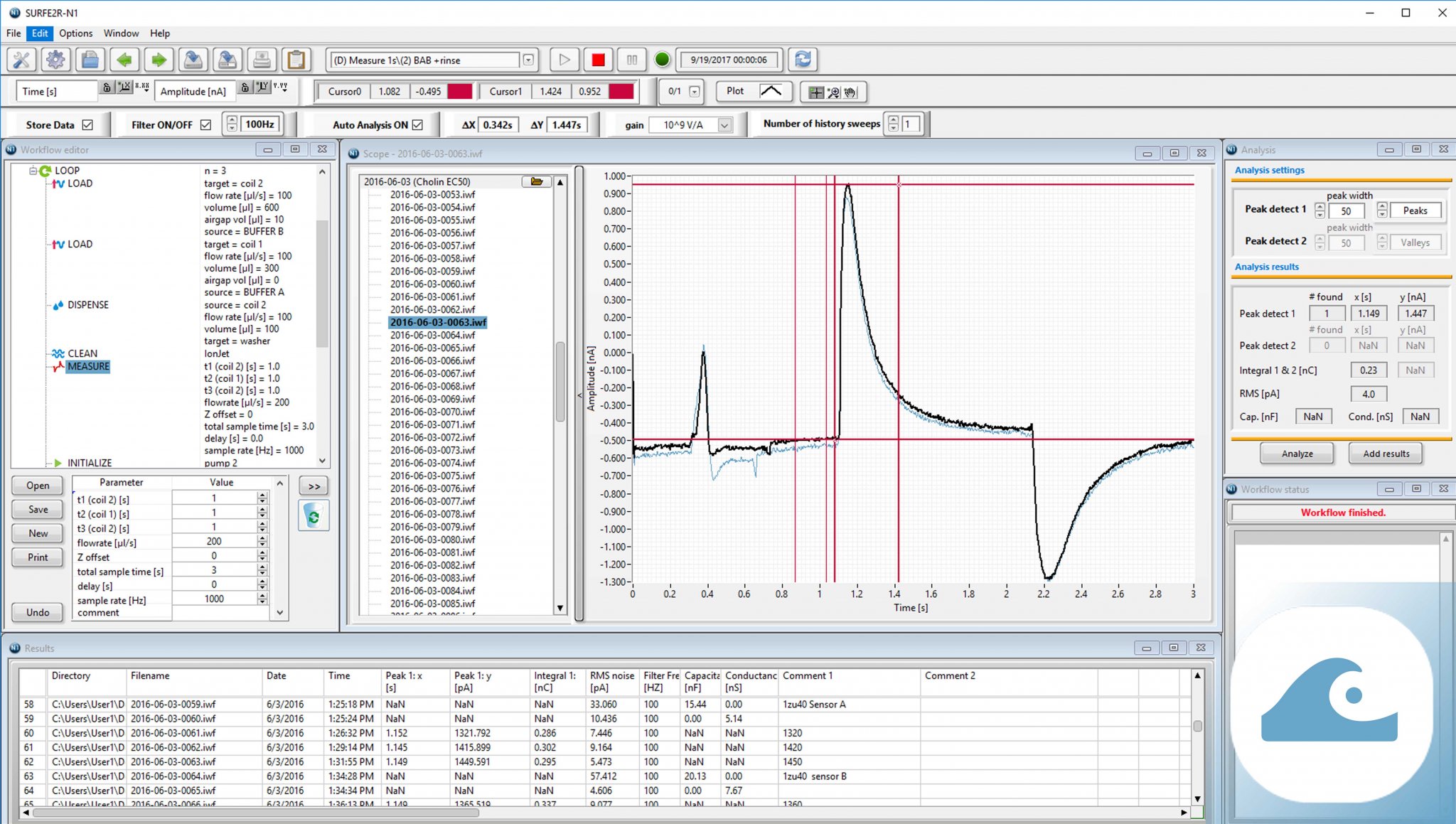The image size is (1456, 824).
Task: Click the Analyze button
Action: point(1297,454)
